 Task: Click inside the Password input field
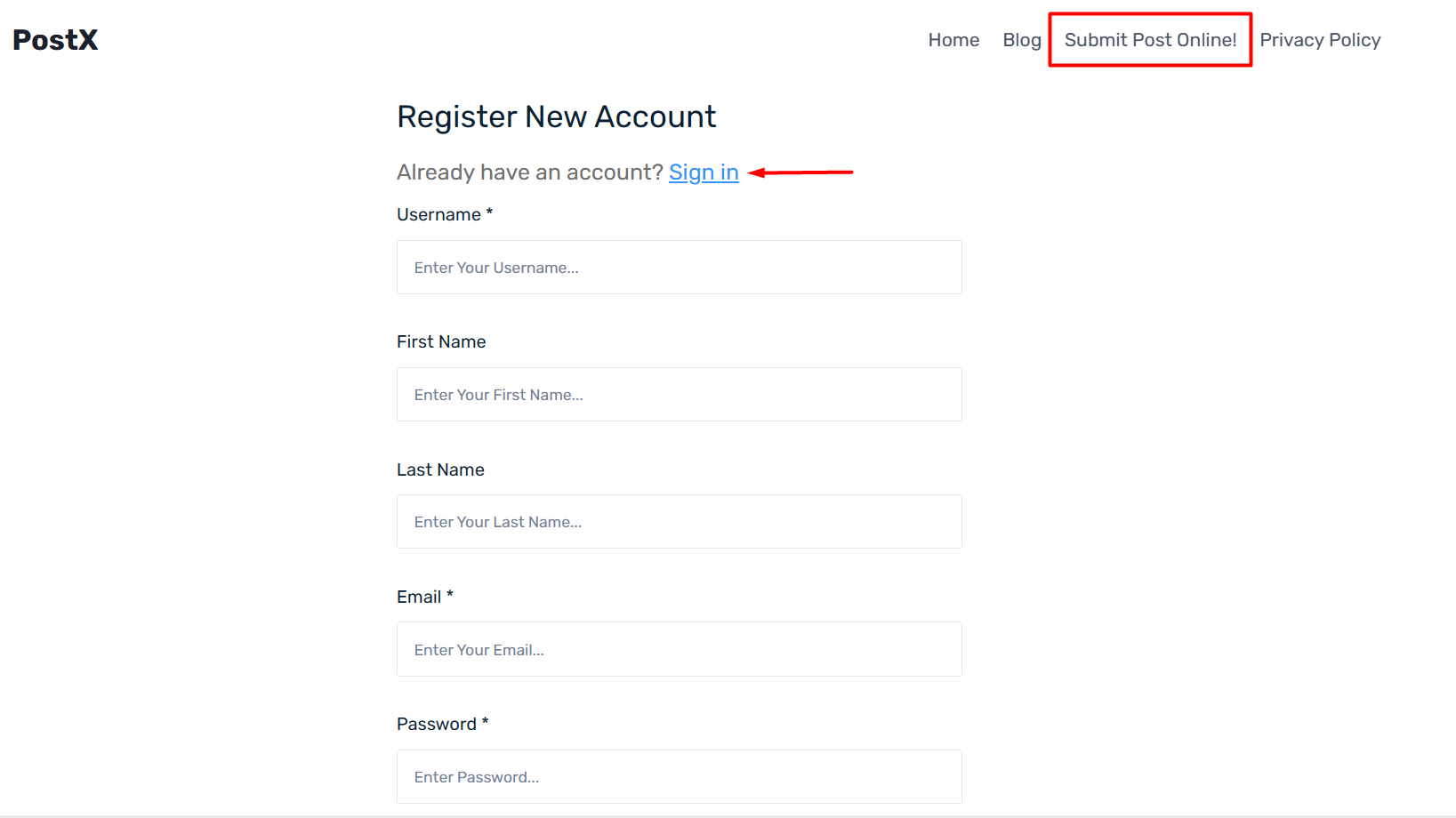click(x=679, y=776)
